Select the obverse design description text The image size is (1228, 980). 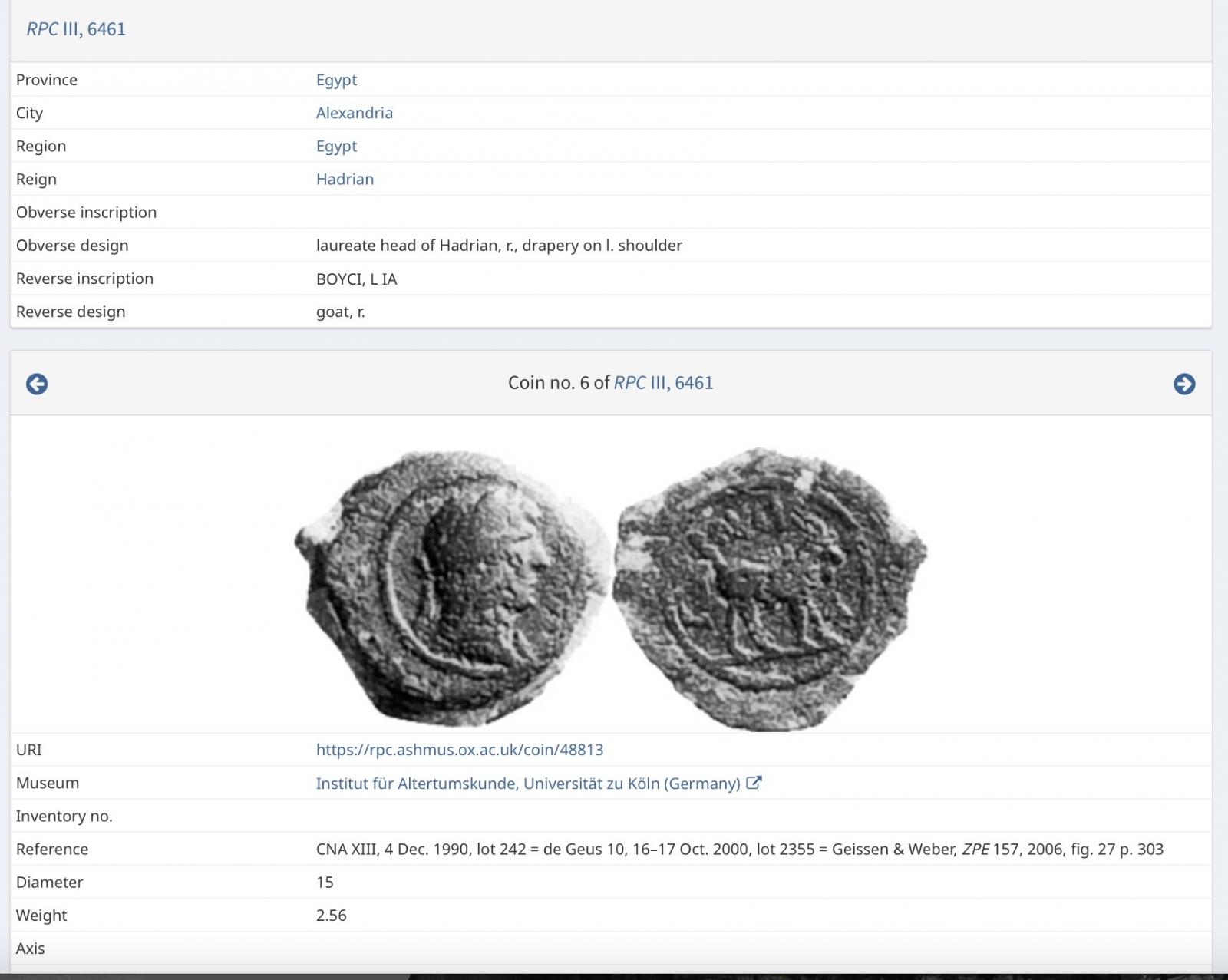point(499,246)
